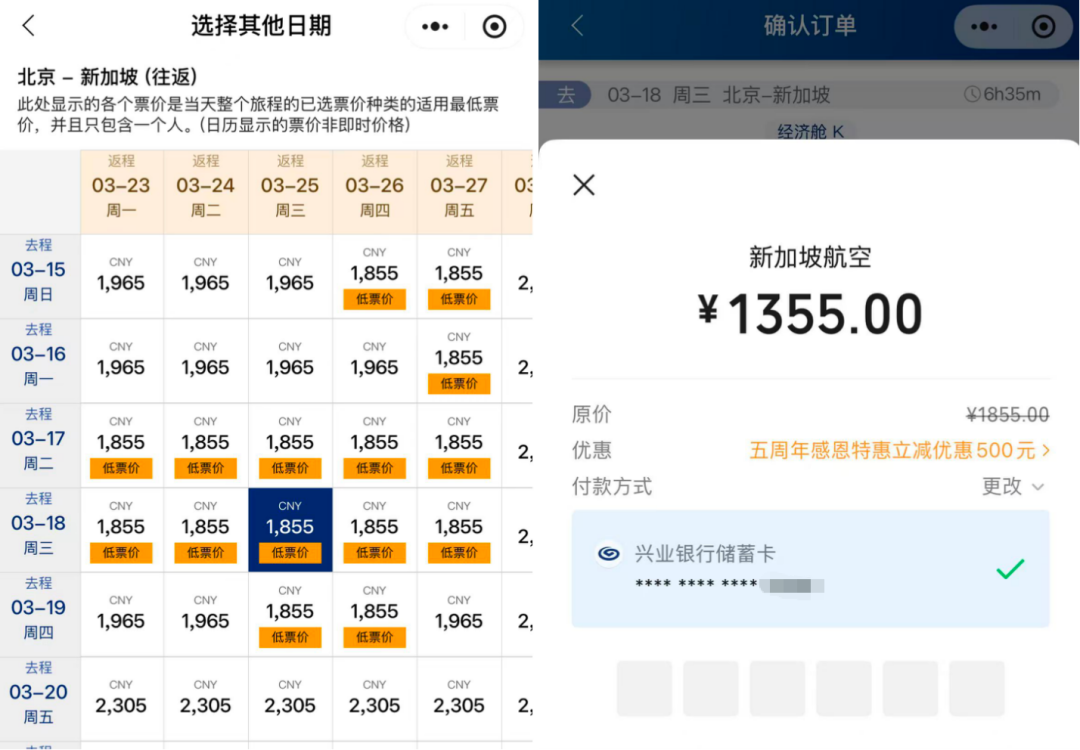Close the payment sheet via the X icon
The width and height of the screenshot is (1080, 750).
(x=583, y=185)
